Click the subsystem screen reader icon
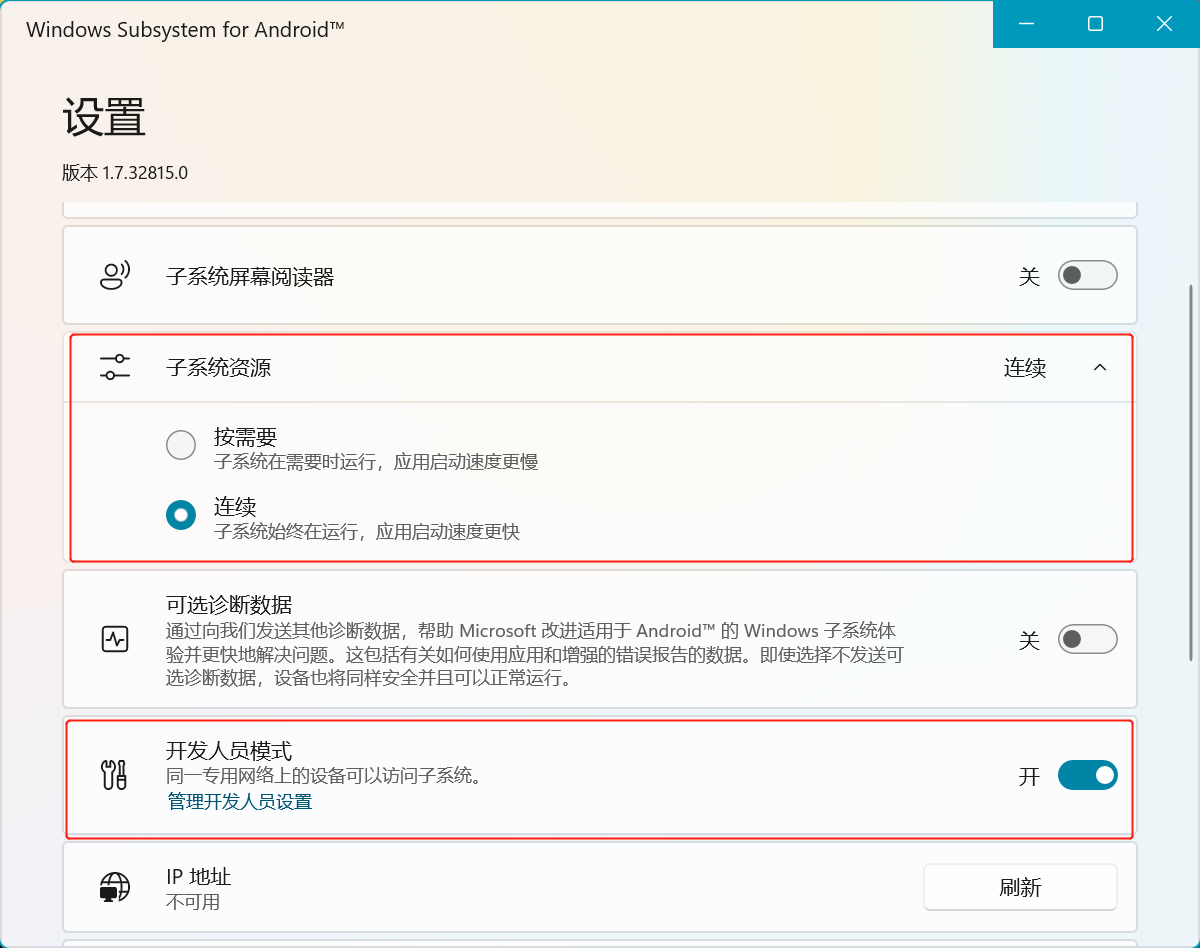 (115, 275)
